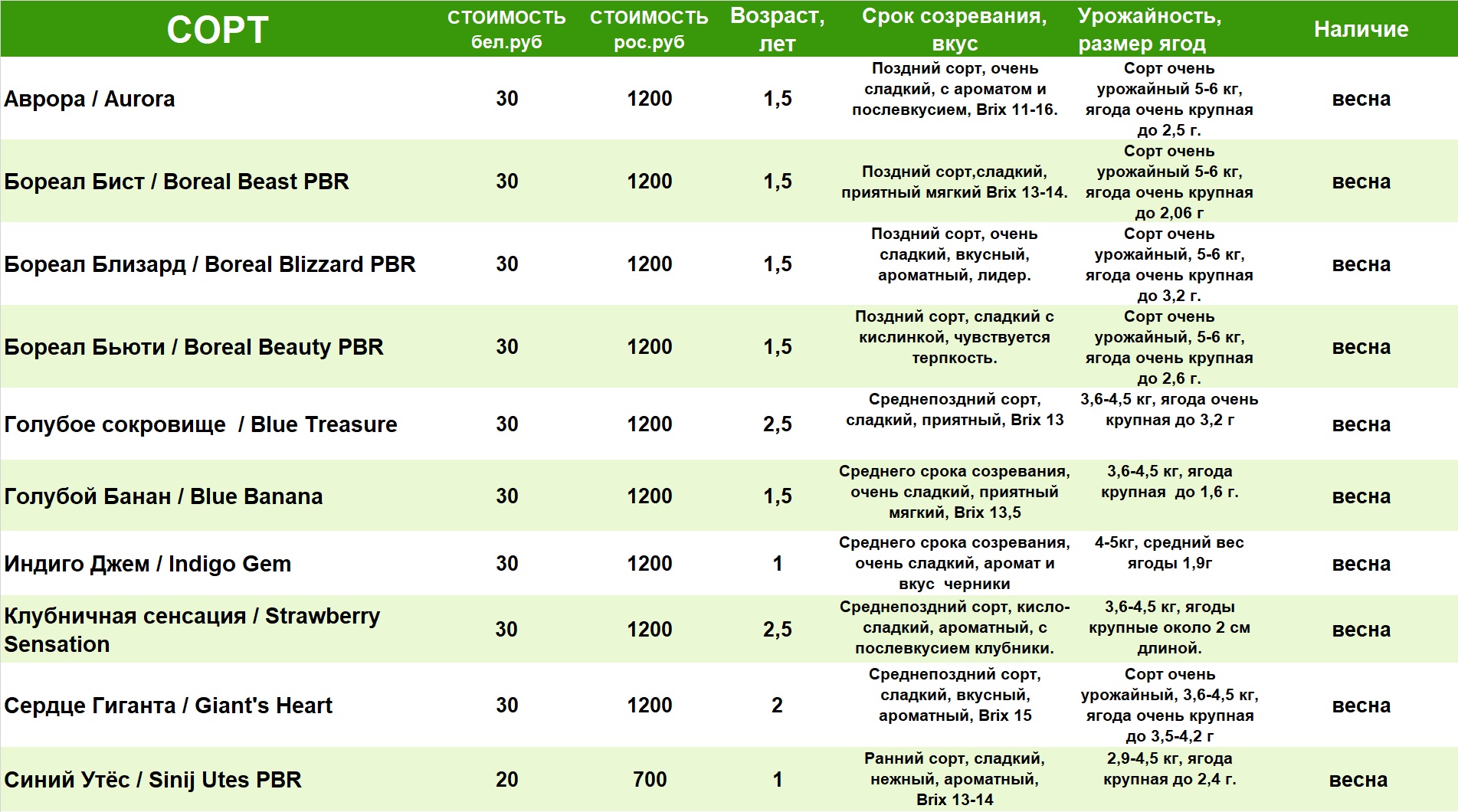1458x812 pixels.
Task: Select Бореал Бьюти / Boreal Beauty PBR
Action: coord(194,347)
